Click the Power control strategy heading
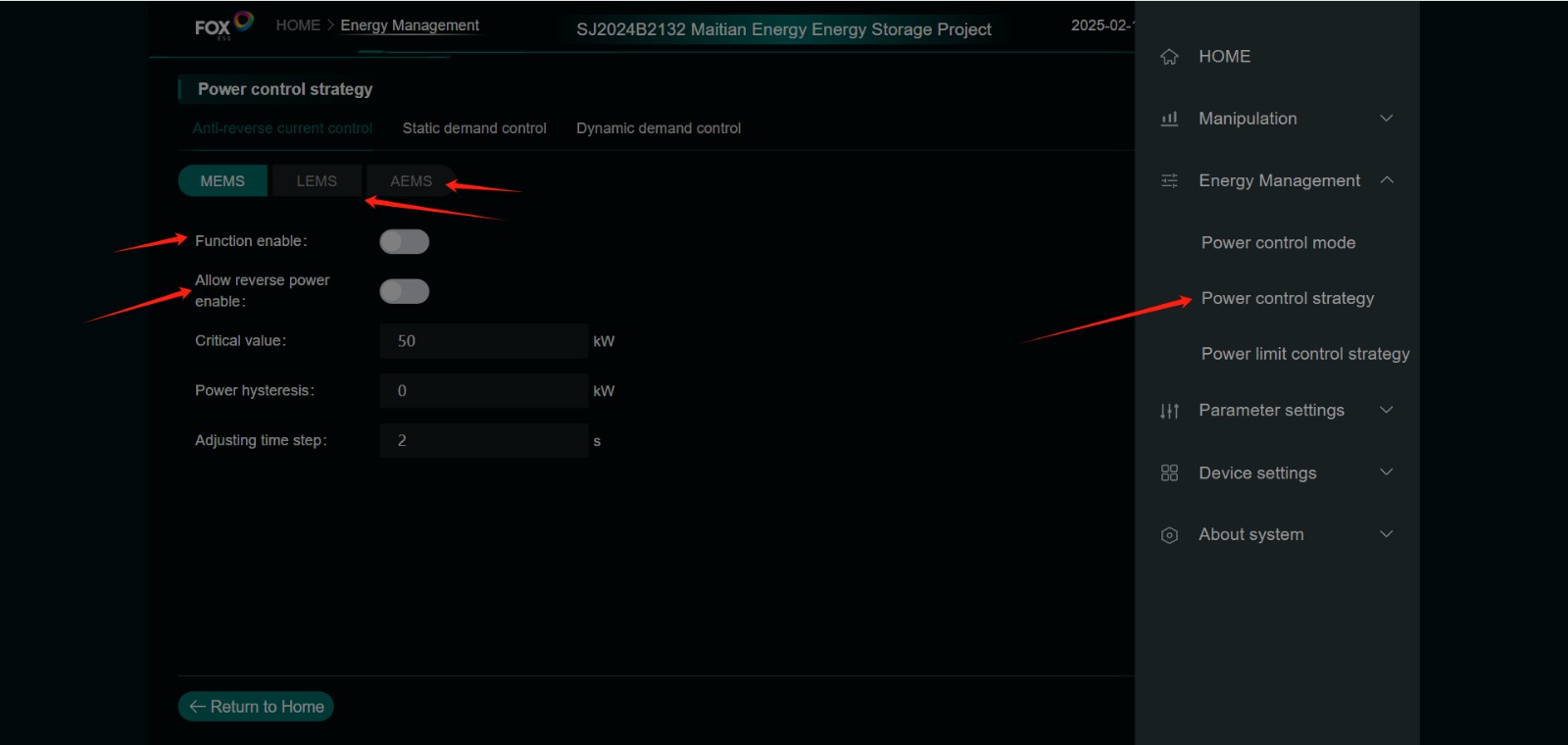 (285, 89)
